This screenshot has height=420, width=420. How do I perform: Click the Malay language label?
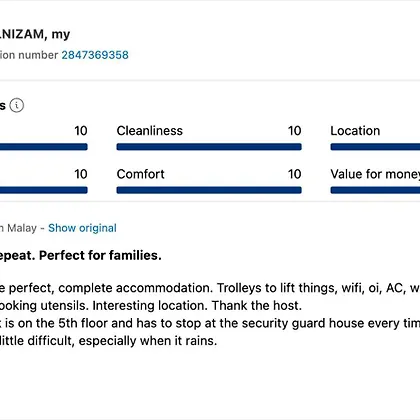[x=22, y=228]
